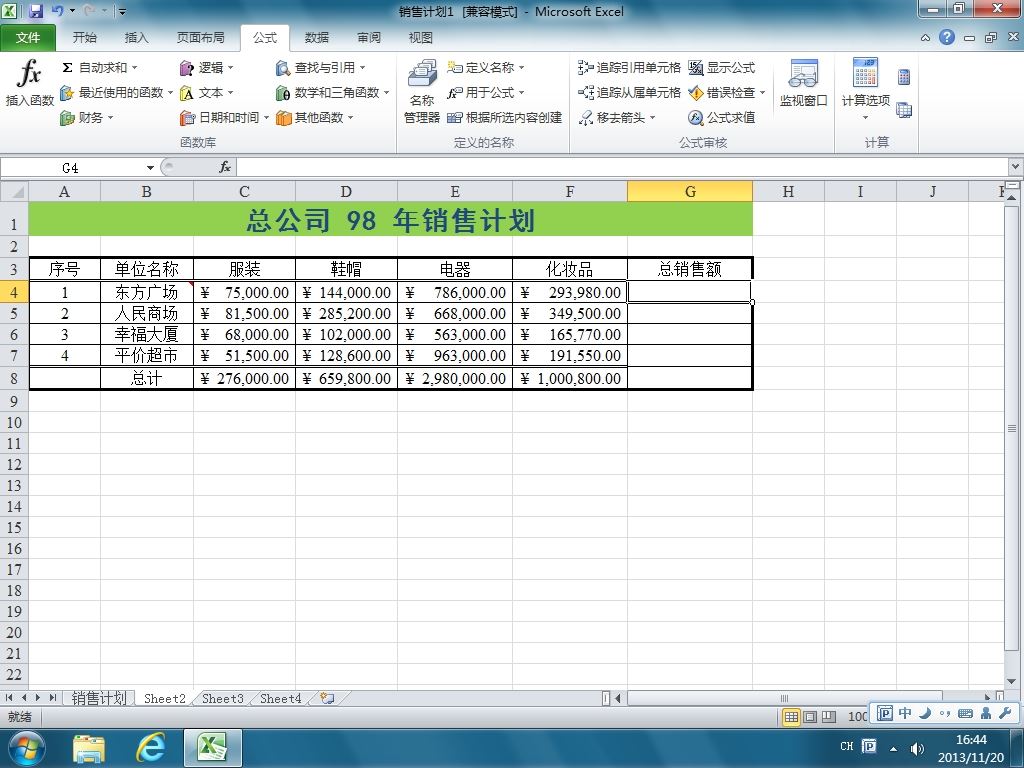
Task: Open Logical 逻辑 functions list
Action: pos(206,67)
